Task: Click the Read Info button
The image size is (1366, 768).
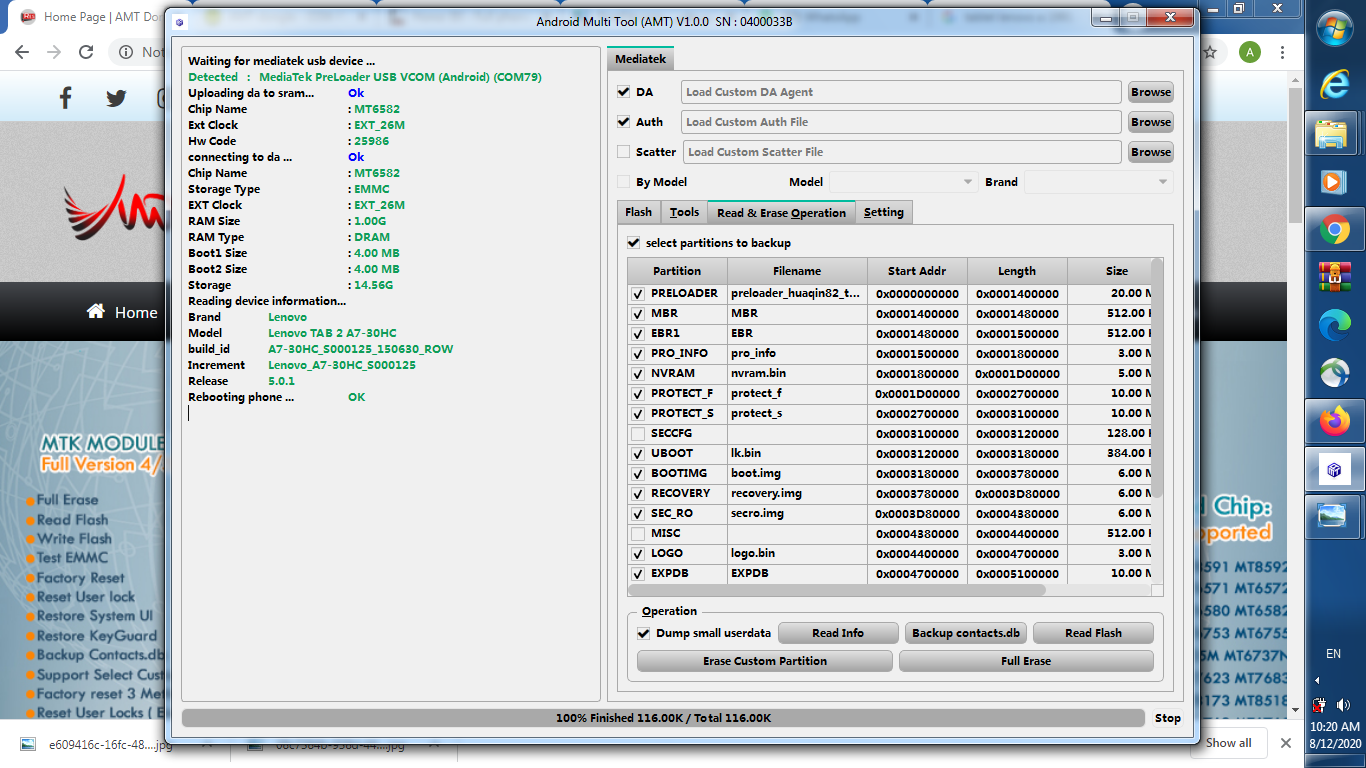Action: pyautogui.click(x=838, y=633)
